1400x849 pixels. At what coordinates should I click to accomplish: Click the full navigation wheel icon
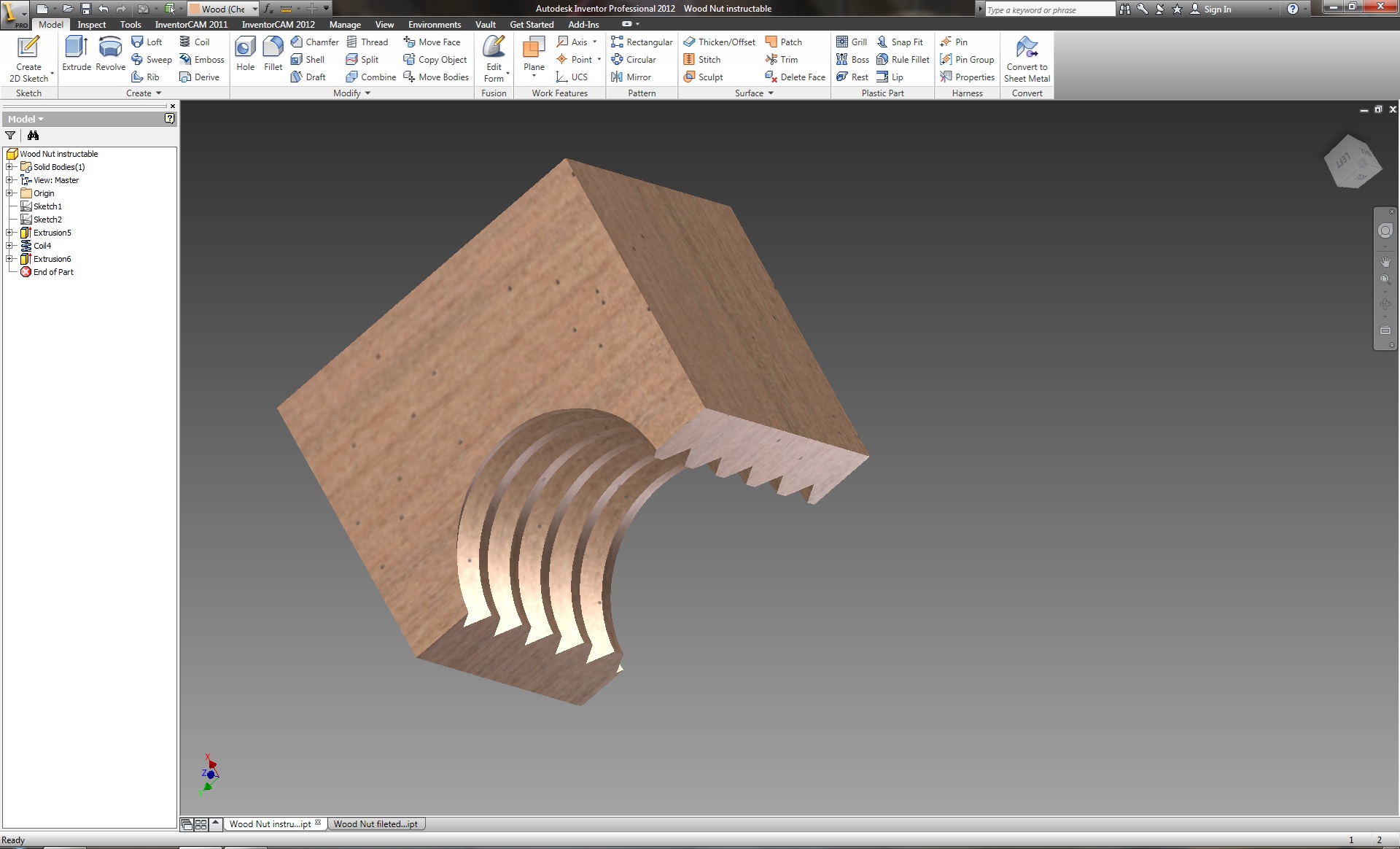pos(1385,230)
